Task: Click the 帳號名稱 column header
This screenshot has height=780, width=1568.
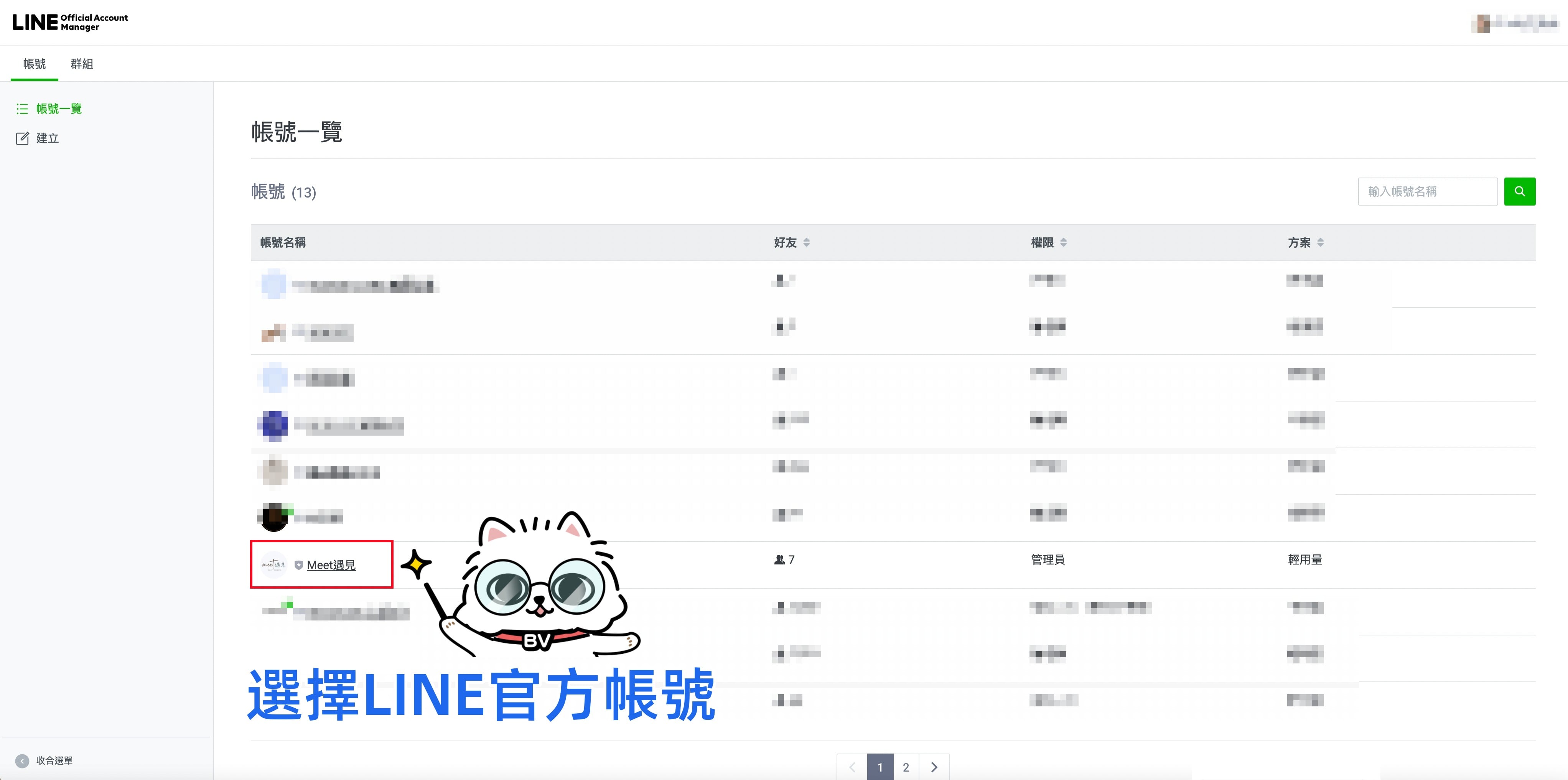Action: [x=283, y=243]
